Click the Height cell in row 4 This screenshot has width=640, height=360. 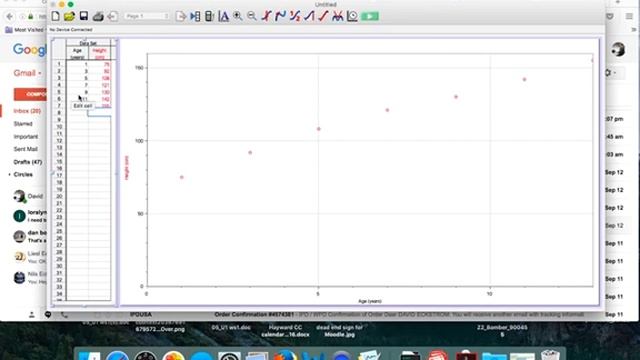click(100, 85)
